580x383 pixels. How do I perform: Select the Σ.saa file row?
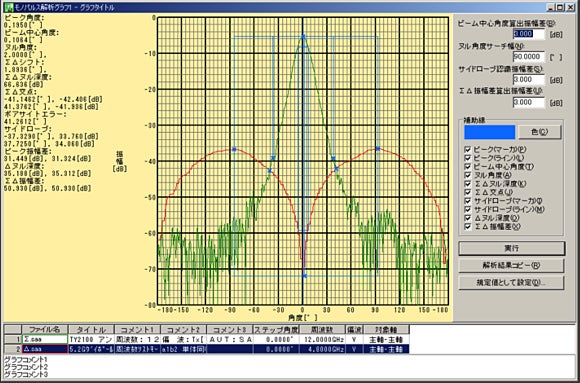[x=207, y=339]
